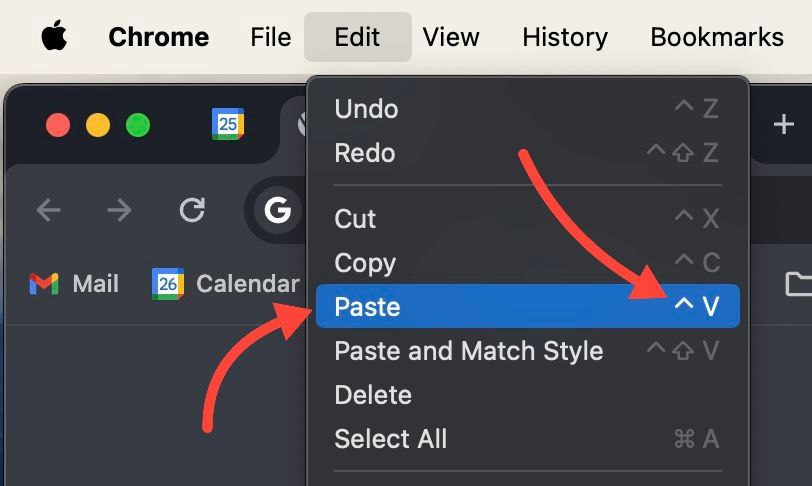
Task: Reload the page with refresh icon
Action: (192, 210)
